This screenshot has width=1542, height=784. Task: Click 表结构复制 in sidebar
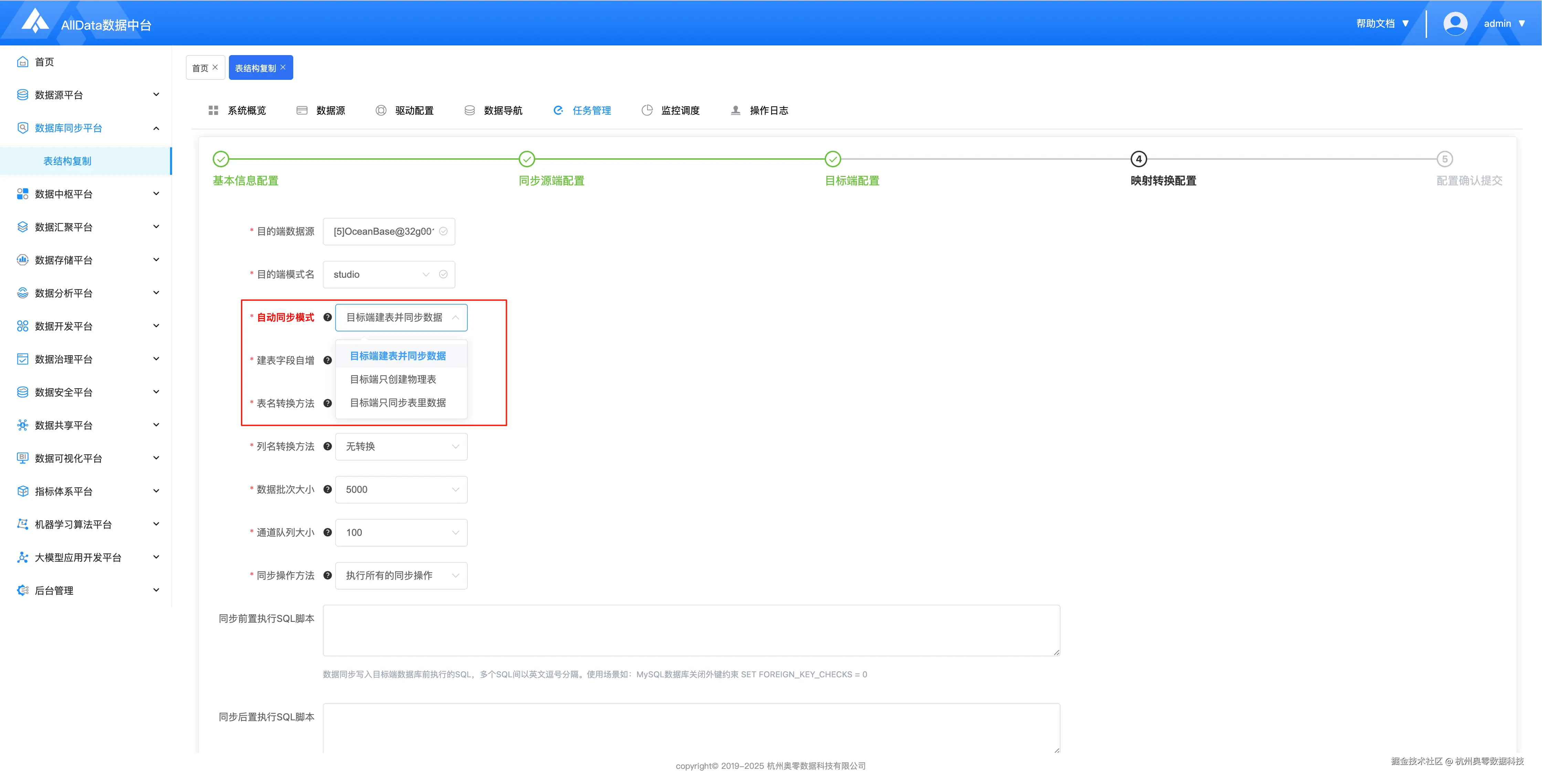68,161
